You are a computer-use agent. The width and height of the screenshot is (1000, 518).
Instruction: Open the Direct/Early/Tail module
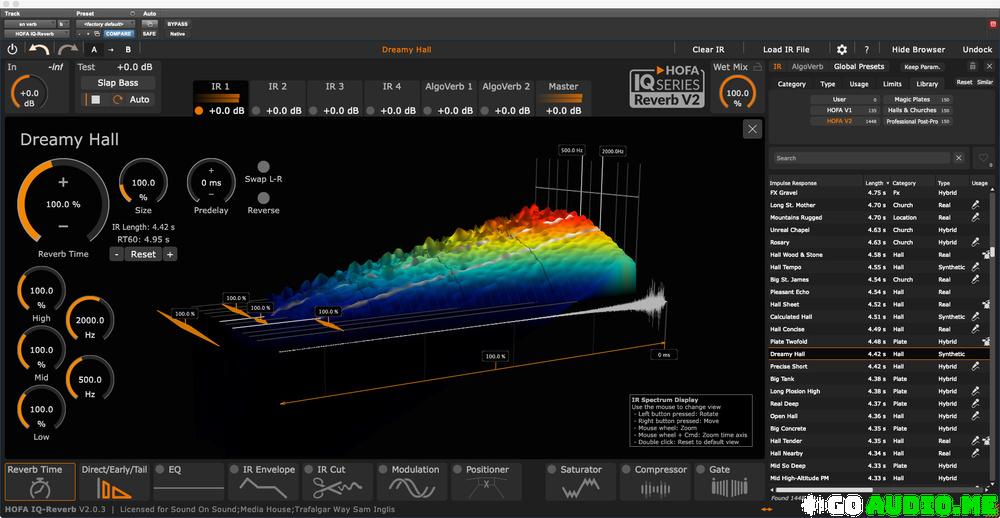[x=114, y=482]
